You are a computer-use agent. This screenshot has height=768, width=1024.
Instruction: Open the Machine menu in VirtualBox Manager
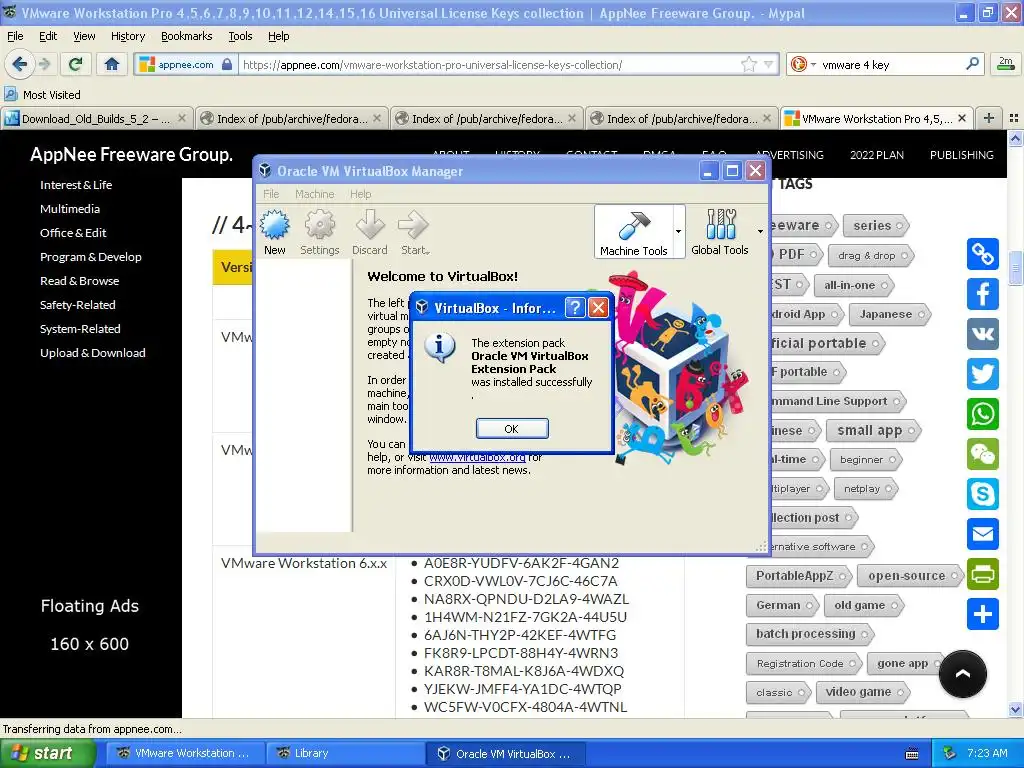(x=315, y=194)
